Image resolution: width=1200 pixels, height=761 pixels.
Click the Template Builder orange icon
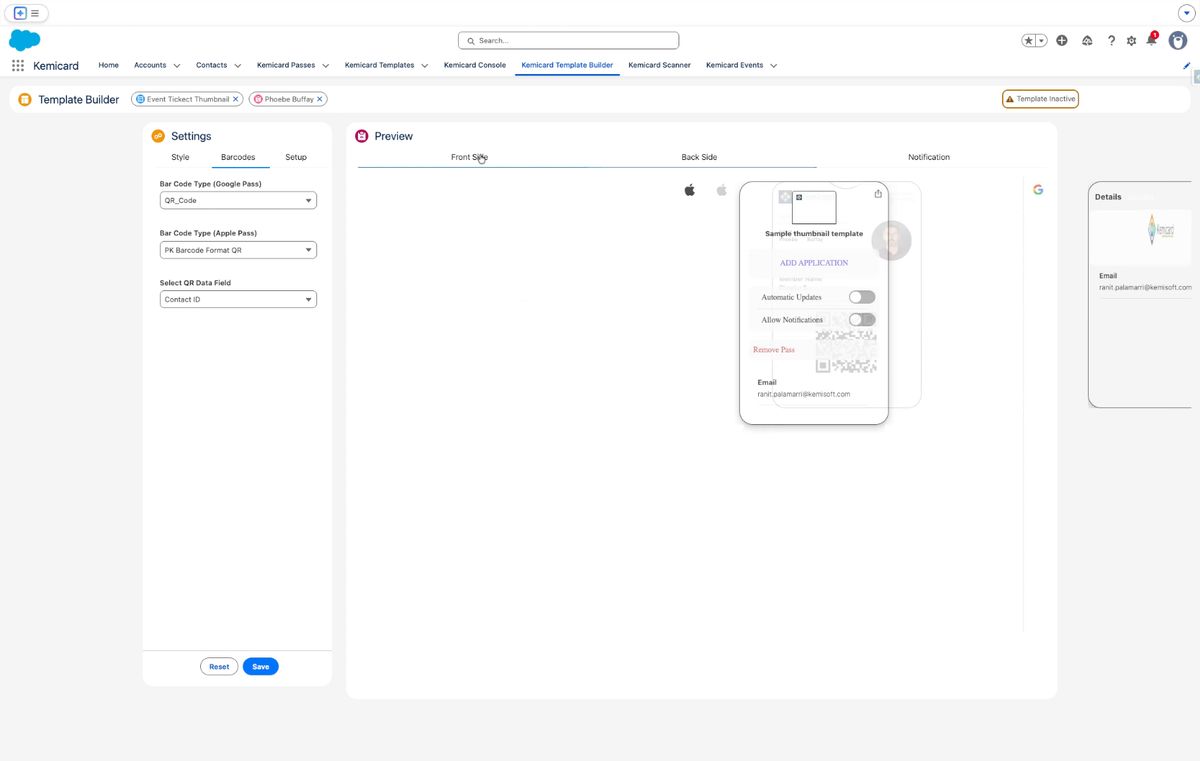pos(25,99)
